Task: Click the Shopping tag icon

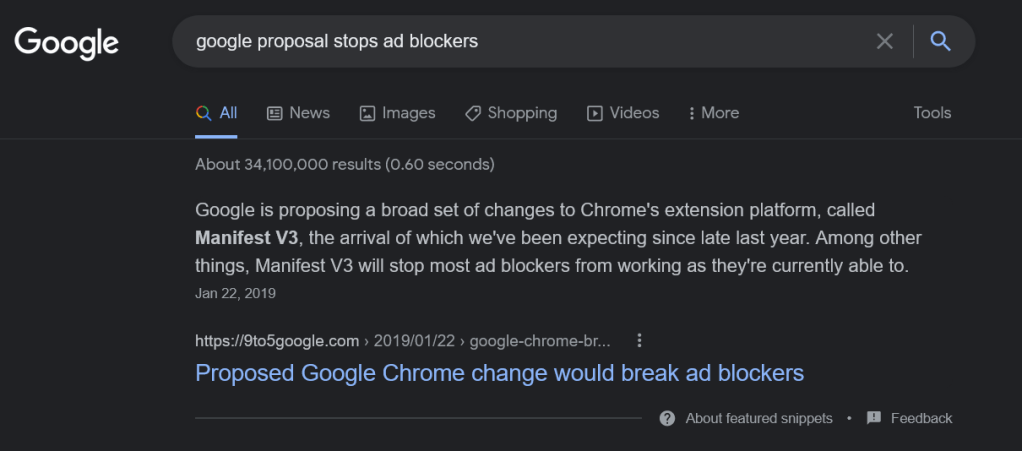Action: 473,113
